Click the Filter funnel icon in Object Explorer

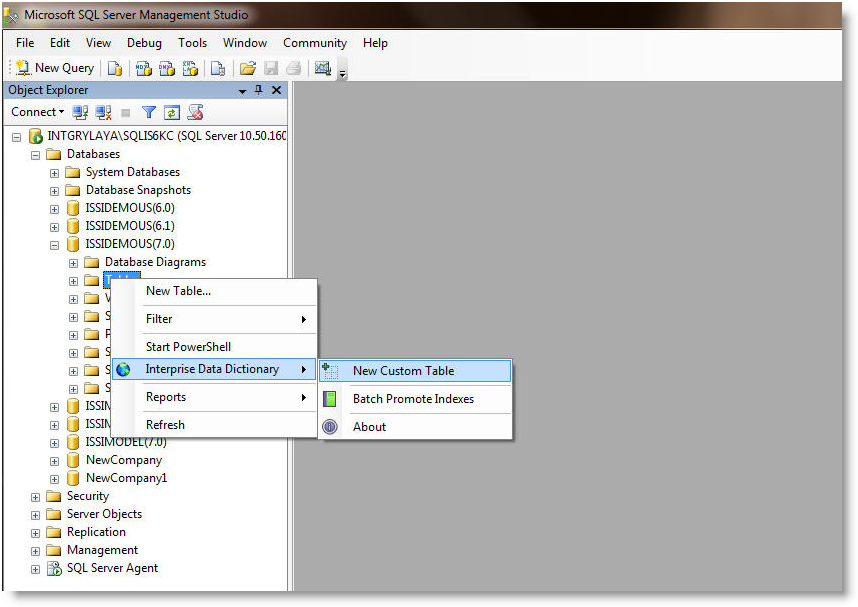tap(149, 112)
